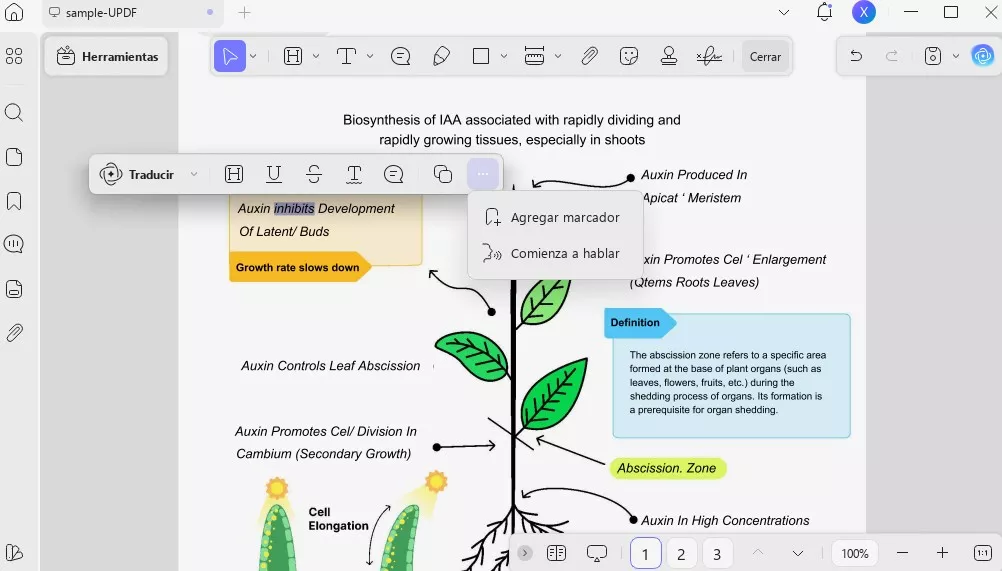Highlight selected text from floating toolbar
Screen dimensions: 1002x571
click(x=234, y=174)
